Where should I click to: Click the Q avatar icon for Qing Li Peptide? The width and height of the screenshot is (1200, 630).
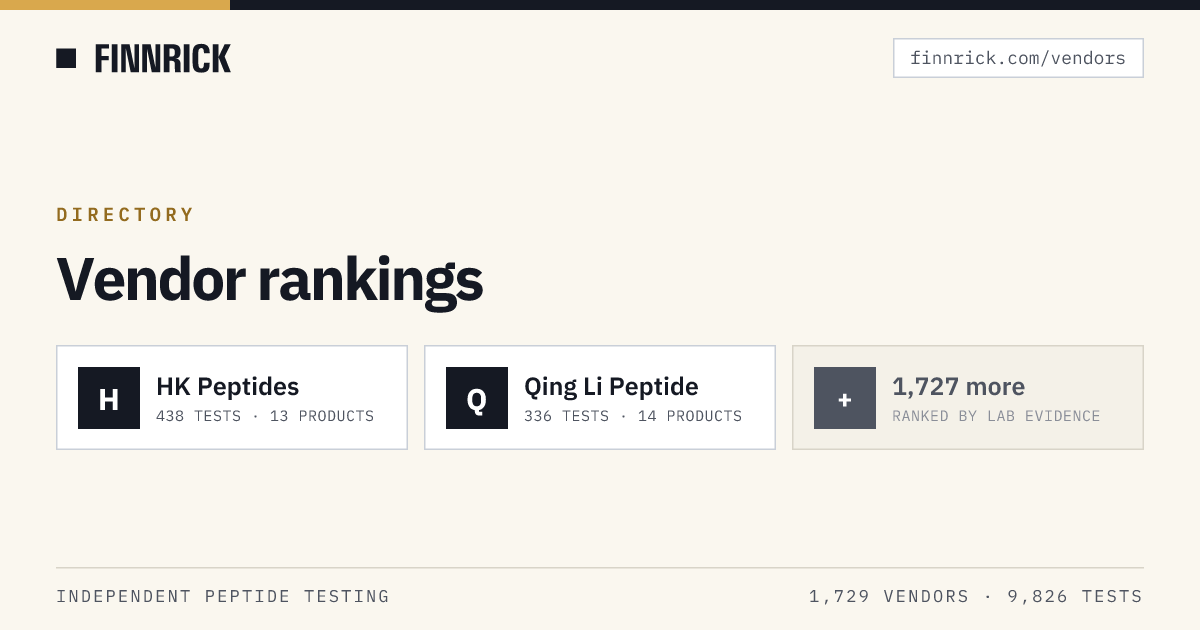pos(477,398)
